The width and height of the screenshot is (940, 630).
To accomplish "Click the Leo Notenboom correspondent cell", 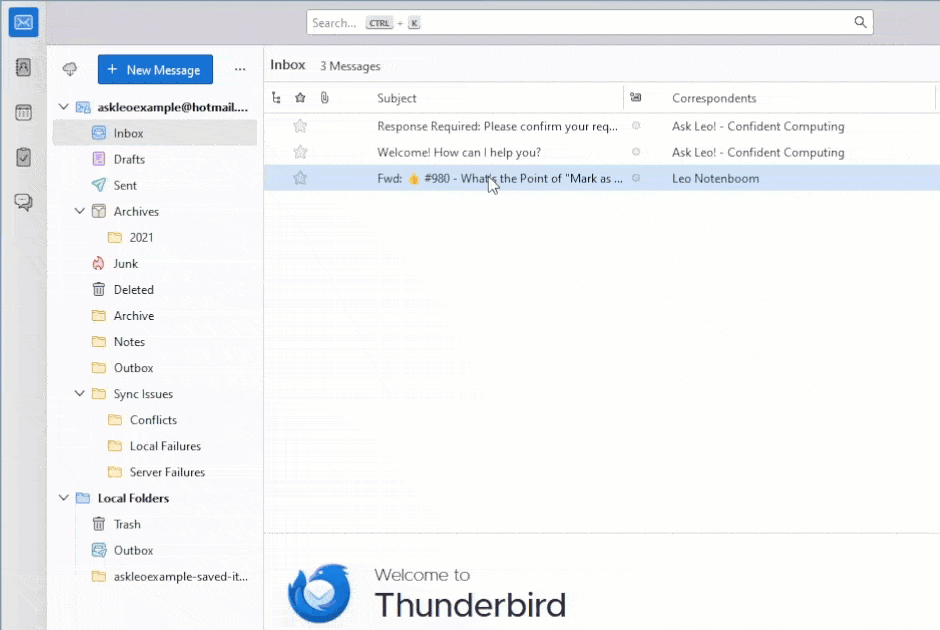I will (715, 179).
